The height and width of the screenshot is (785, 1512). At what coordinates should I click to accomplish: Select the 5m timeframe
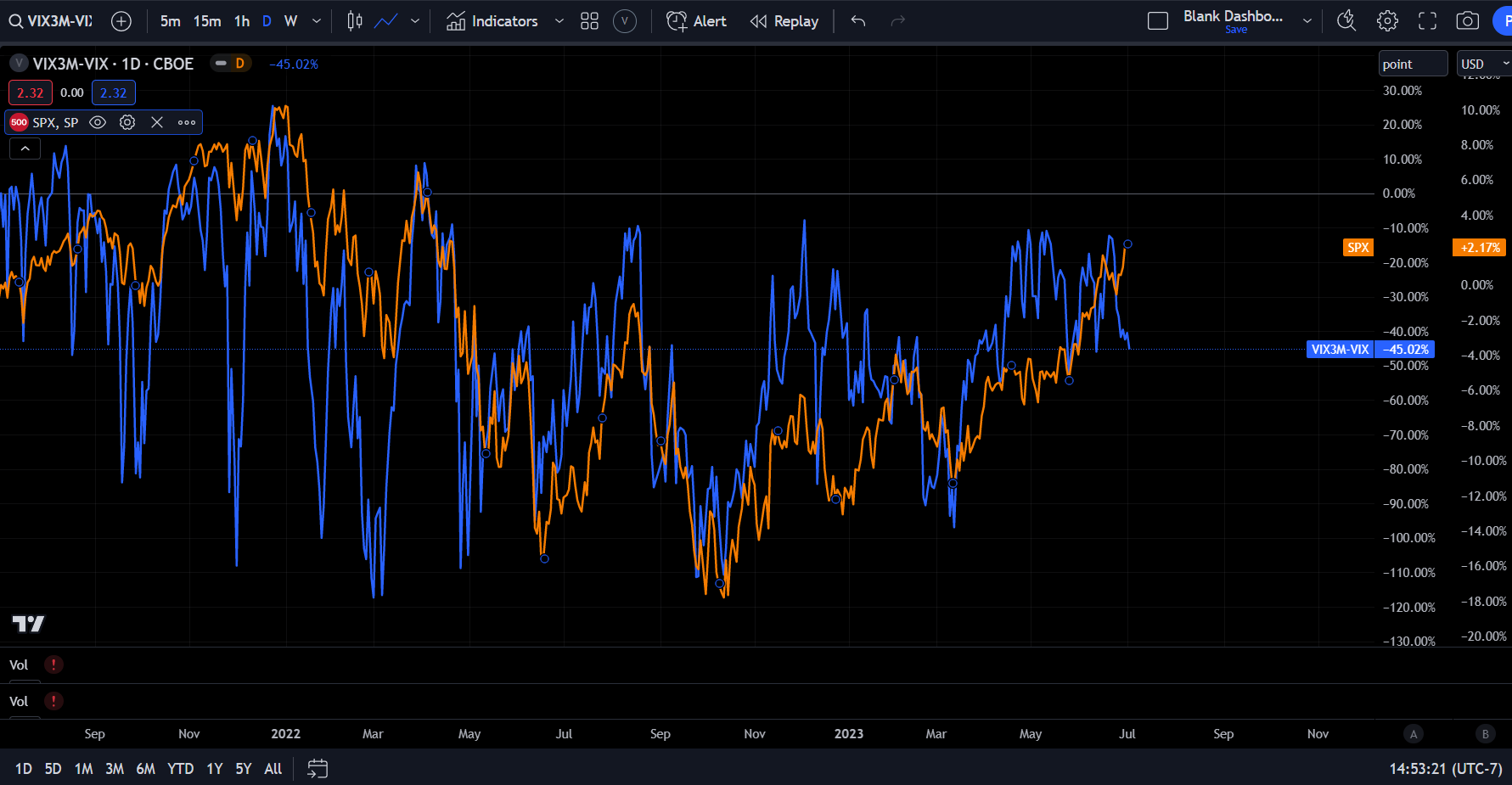[x=171, y=21]
